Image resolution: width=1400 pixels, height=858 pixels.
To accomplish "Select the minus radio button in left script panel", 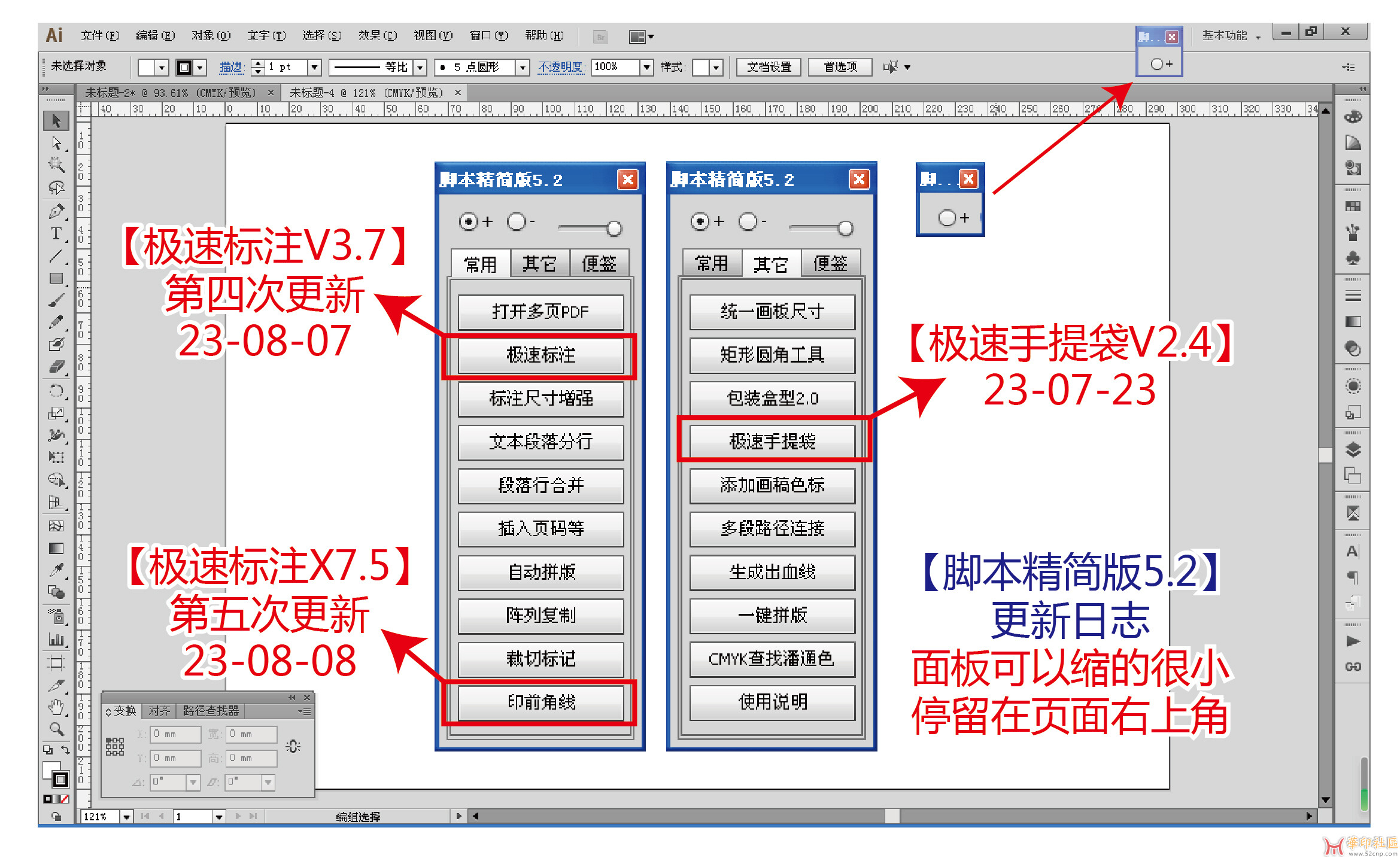I will point(516,222).
